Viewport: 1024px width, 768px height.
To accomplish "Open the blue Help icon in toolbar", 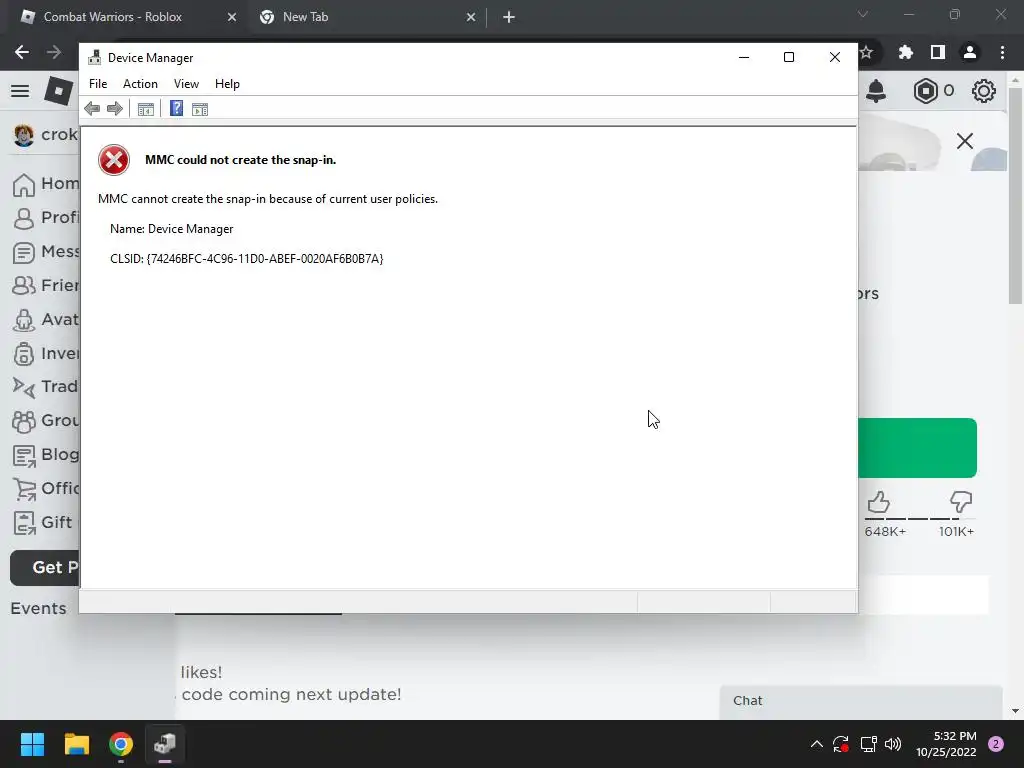I will [176, 108].
